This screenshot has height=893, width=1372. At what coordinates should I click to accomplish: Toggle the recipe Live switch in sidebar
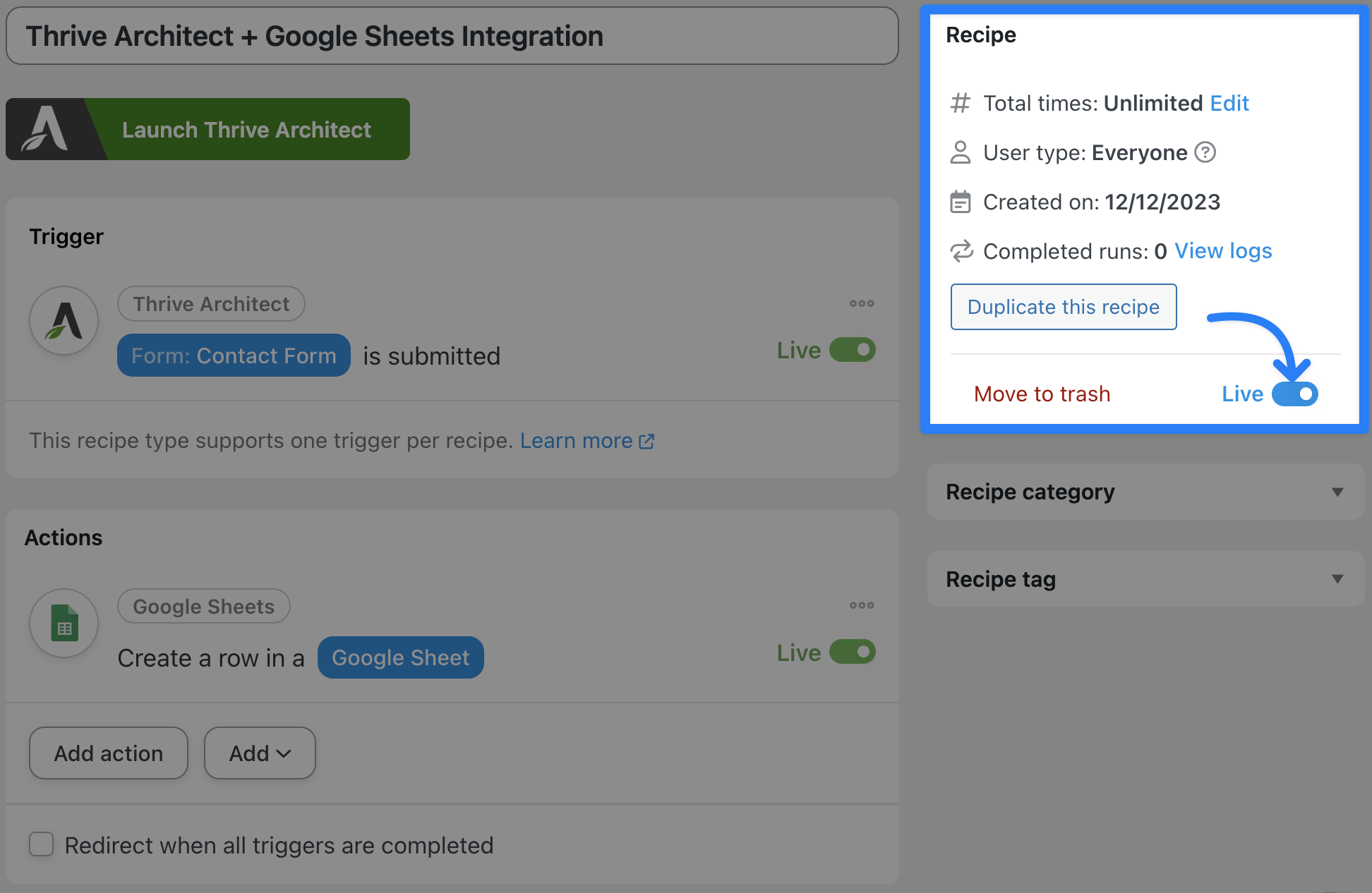1294,394
